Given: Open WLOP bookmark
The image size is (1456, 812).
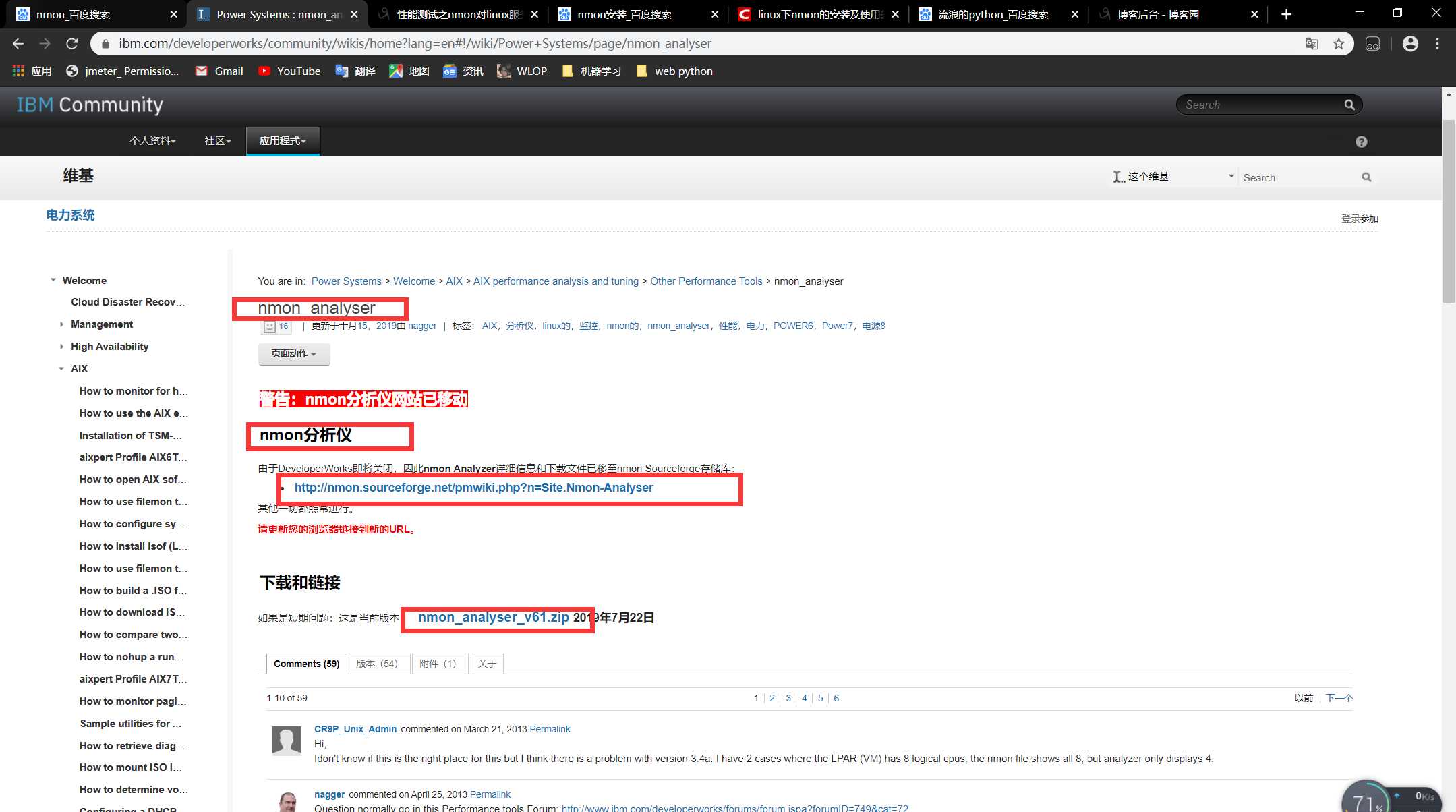Looking at the screenshot, I should pyautogui.click(x=522, y=71).
